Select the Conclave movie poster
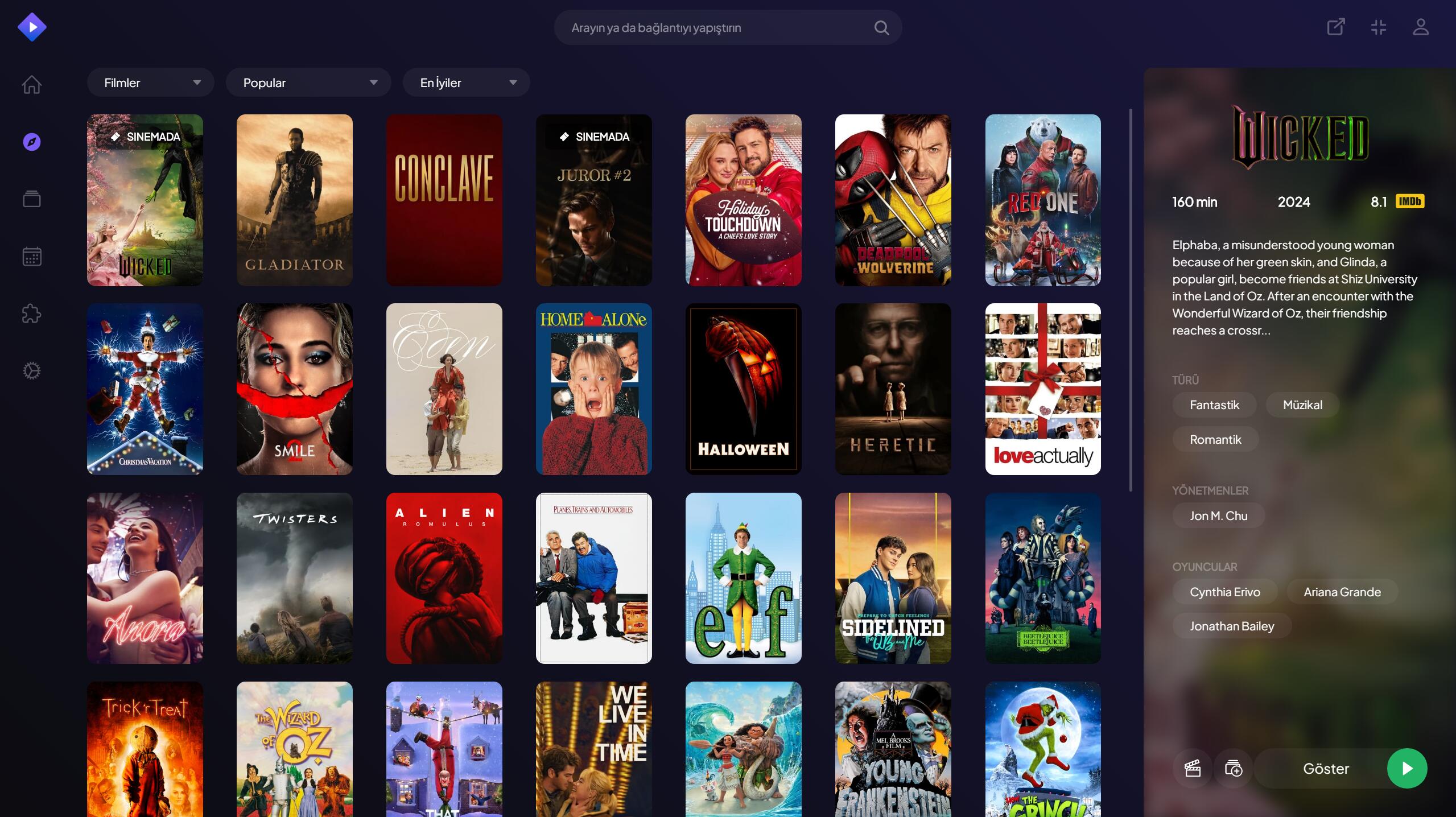The image size is (1456, 817). [x=444, y=200]
